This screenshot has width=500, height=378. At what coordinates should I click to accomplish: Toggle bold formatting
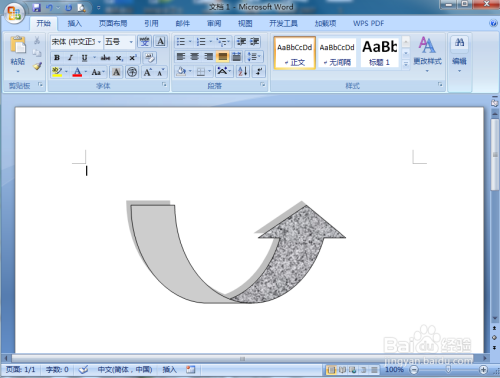[x=57, y=58]
